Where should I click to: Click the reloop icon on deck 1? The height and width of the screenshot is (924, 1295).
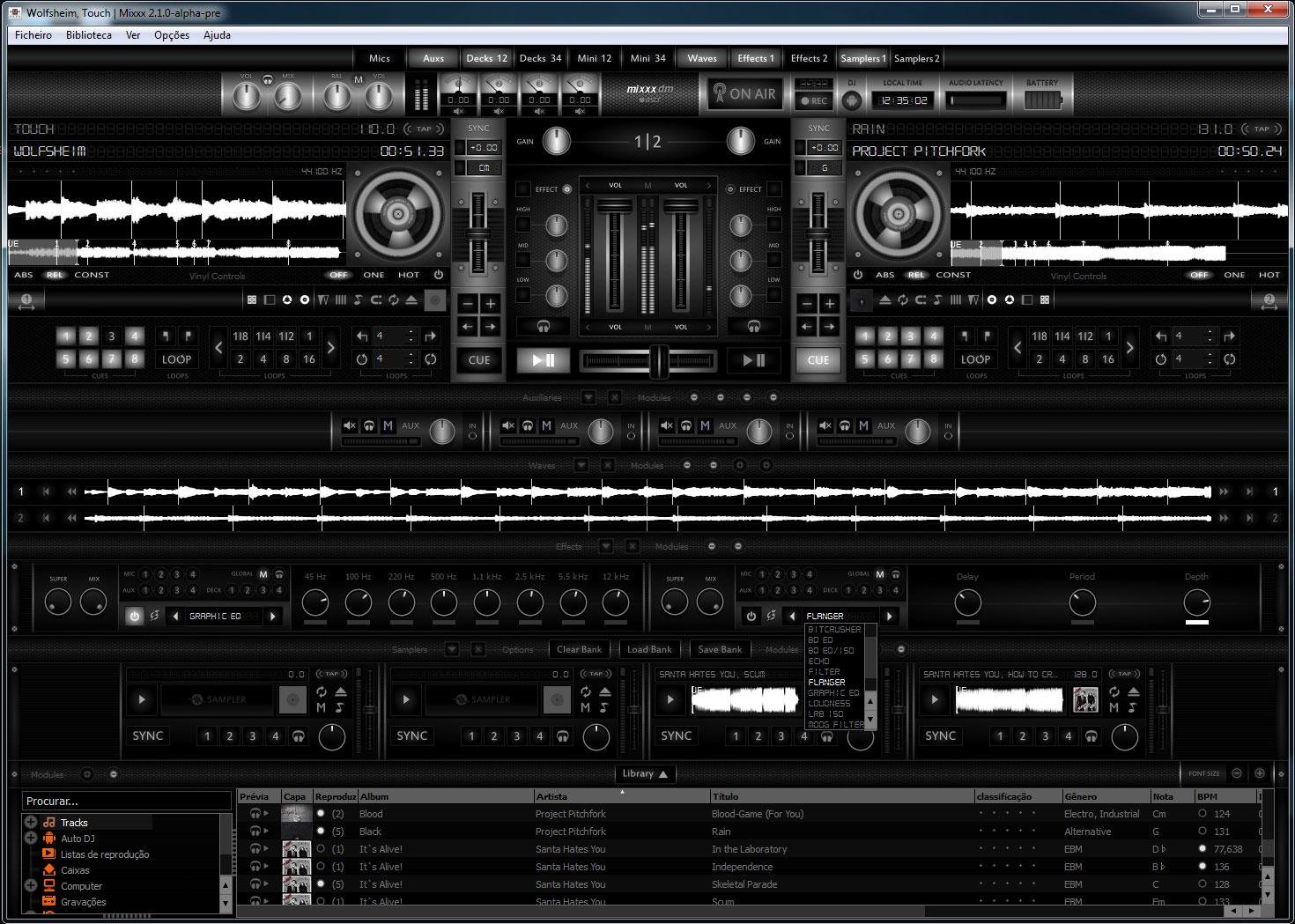[430, 359]
